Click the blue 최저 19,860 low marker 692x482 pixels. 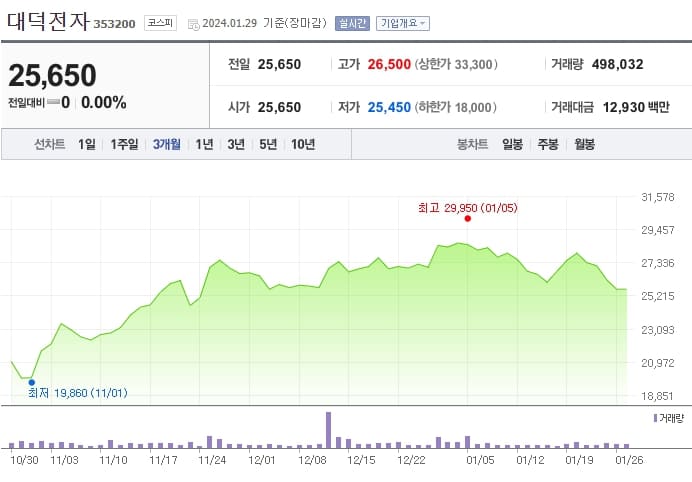pyautogui.click(x=31, y=383)
